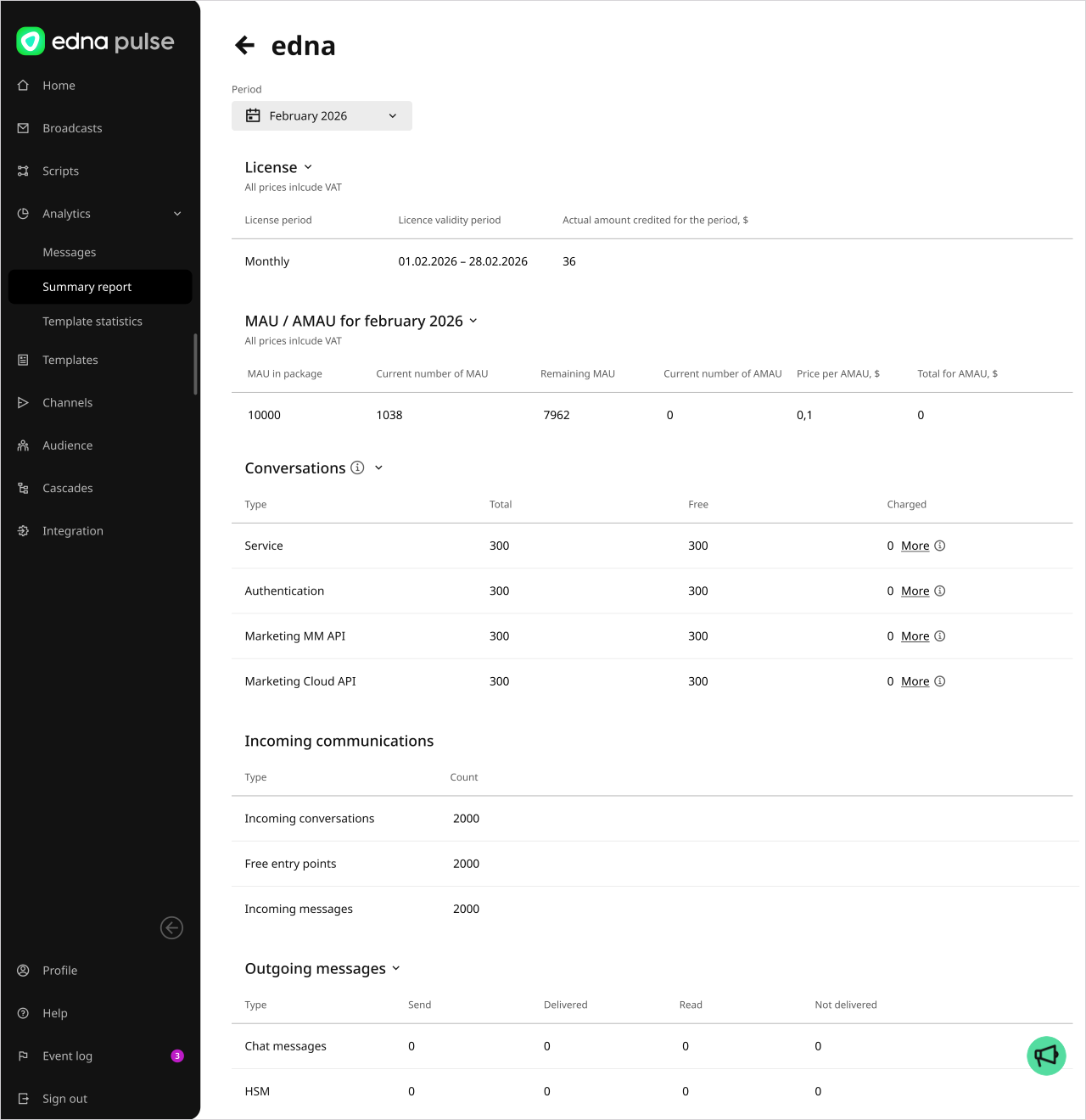Click the Event log notification badge
Viewport: 1086px width, 1120px height.
177,1056
